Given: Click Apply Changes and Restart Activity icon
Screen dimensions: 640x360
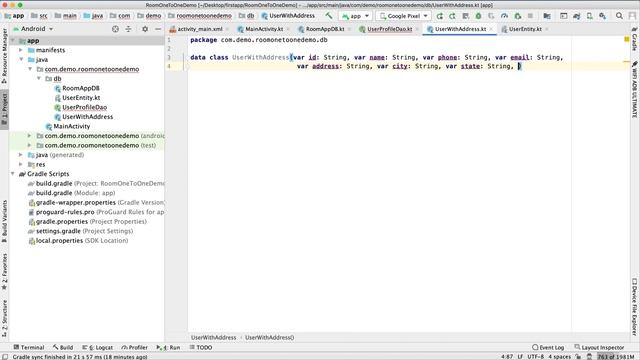Looking at the screenshot, I should tap(452, 16).
